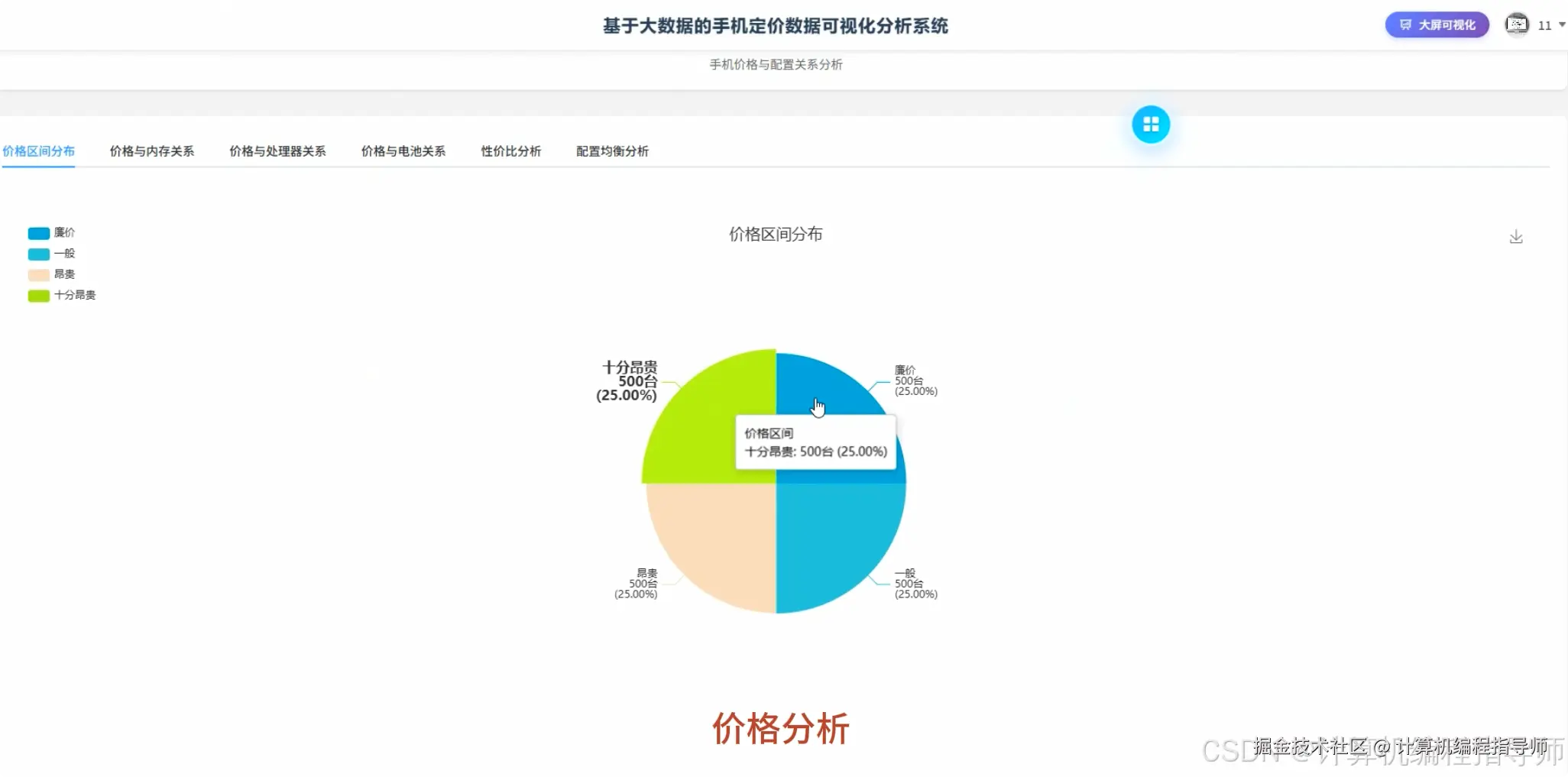Switch to the 价格与内存关系 tab
Viewport: 1568px width, 777px height.
pos(151,151)
